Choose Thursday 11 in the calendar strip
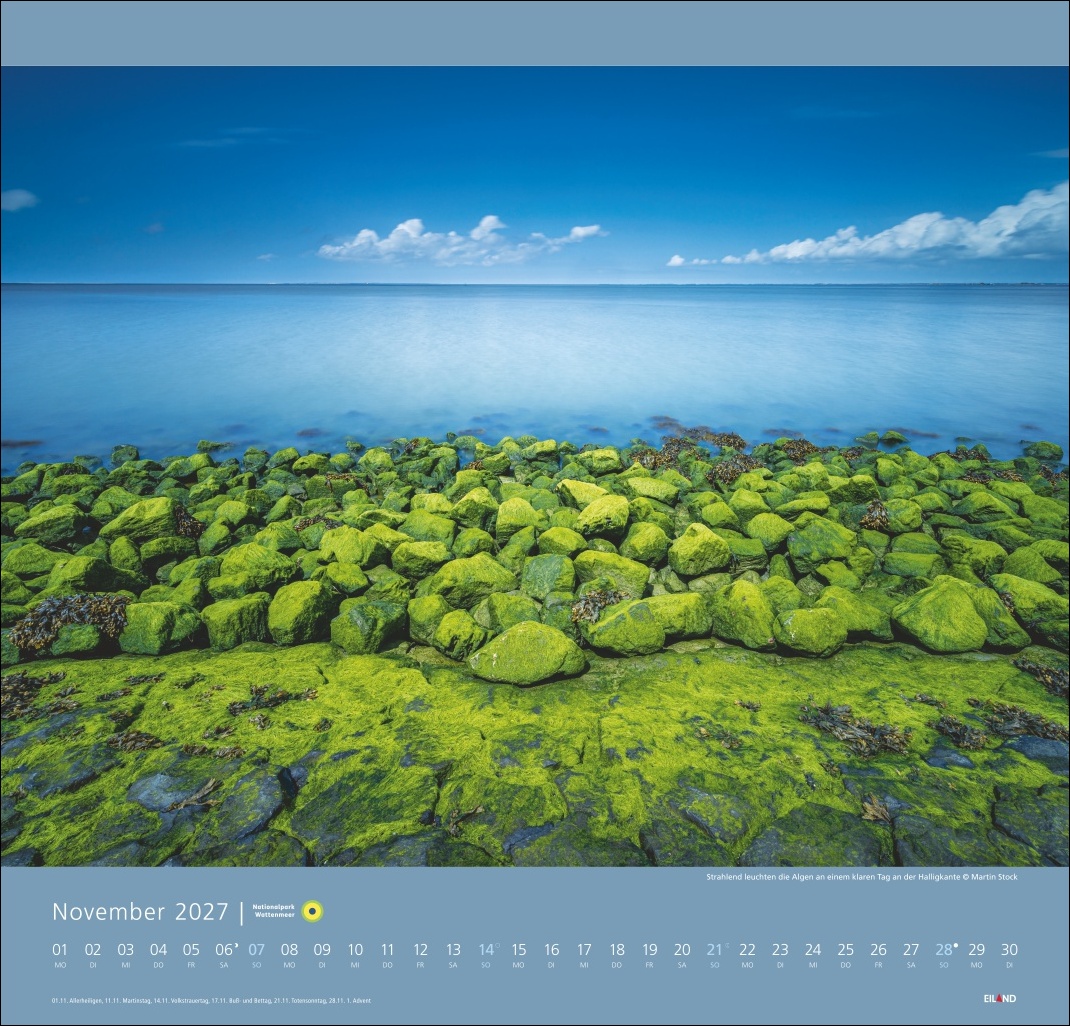Image resolution: width=1070 pixels, height=1026 pixels. (387, 951)
